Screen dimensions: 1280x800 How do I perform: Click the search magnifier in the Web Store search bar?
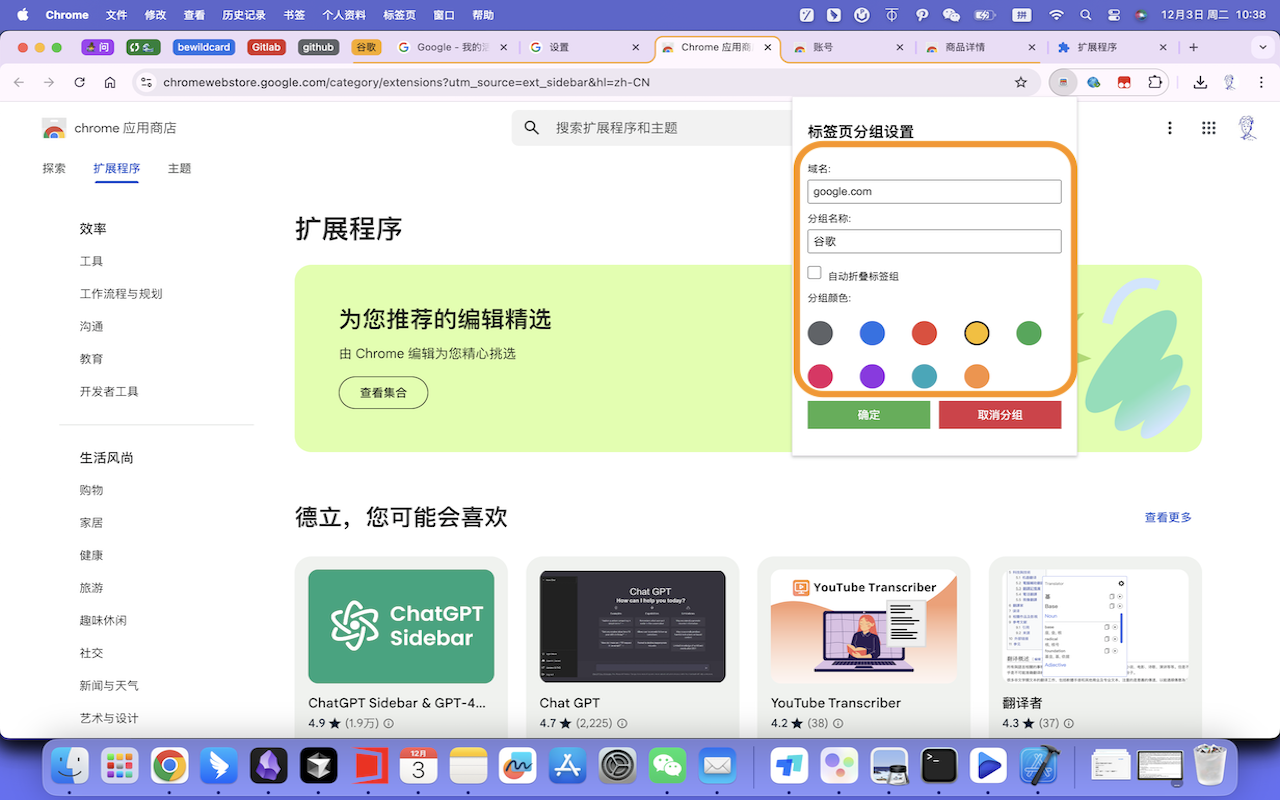(531, 127)
